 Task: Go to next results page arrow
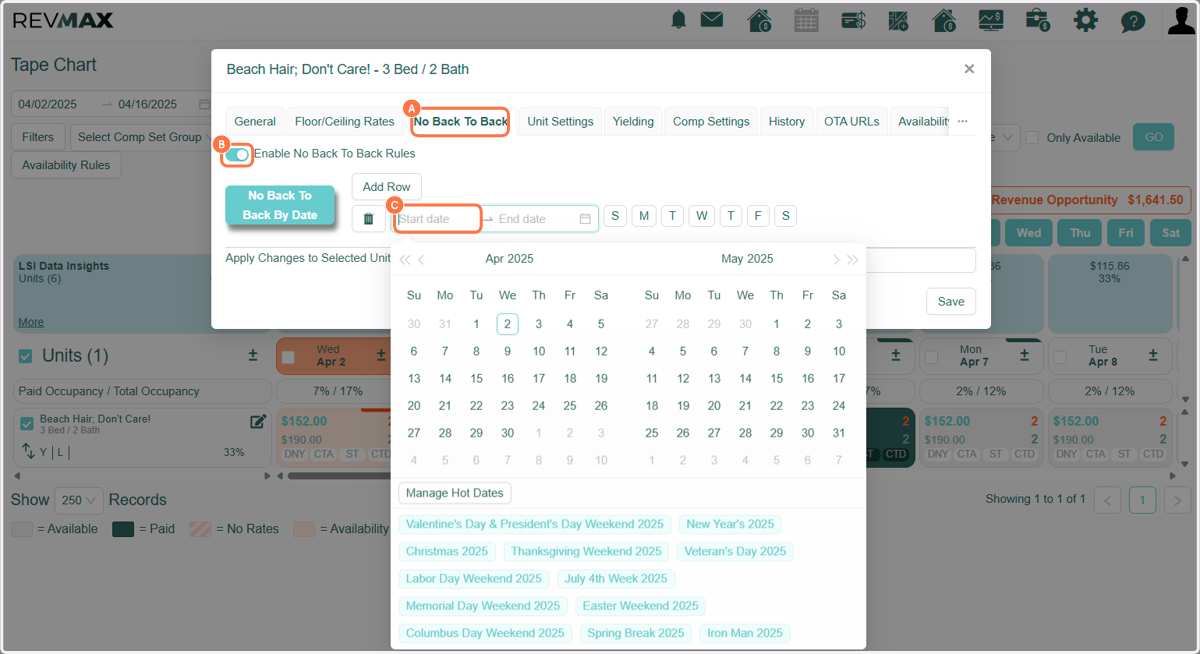tap(1177, 500)
